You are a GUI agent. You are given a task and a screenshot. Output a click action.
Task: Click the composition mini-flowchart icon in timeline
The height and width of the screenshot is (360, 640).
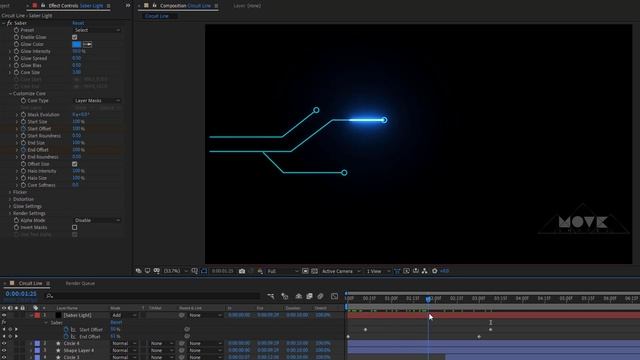(271, 296)
